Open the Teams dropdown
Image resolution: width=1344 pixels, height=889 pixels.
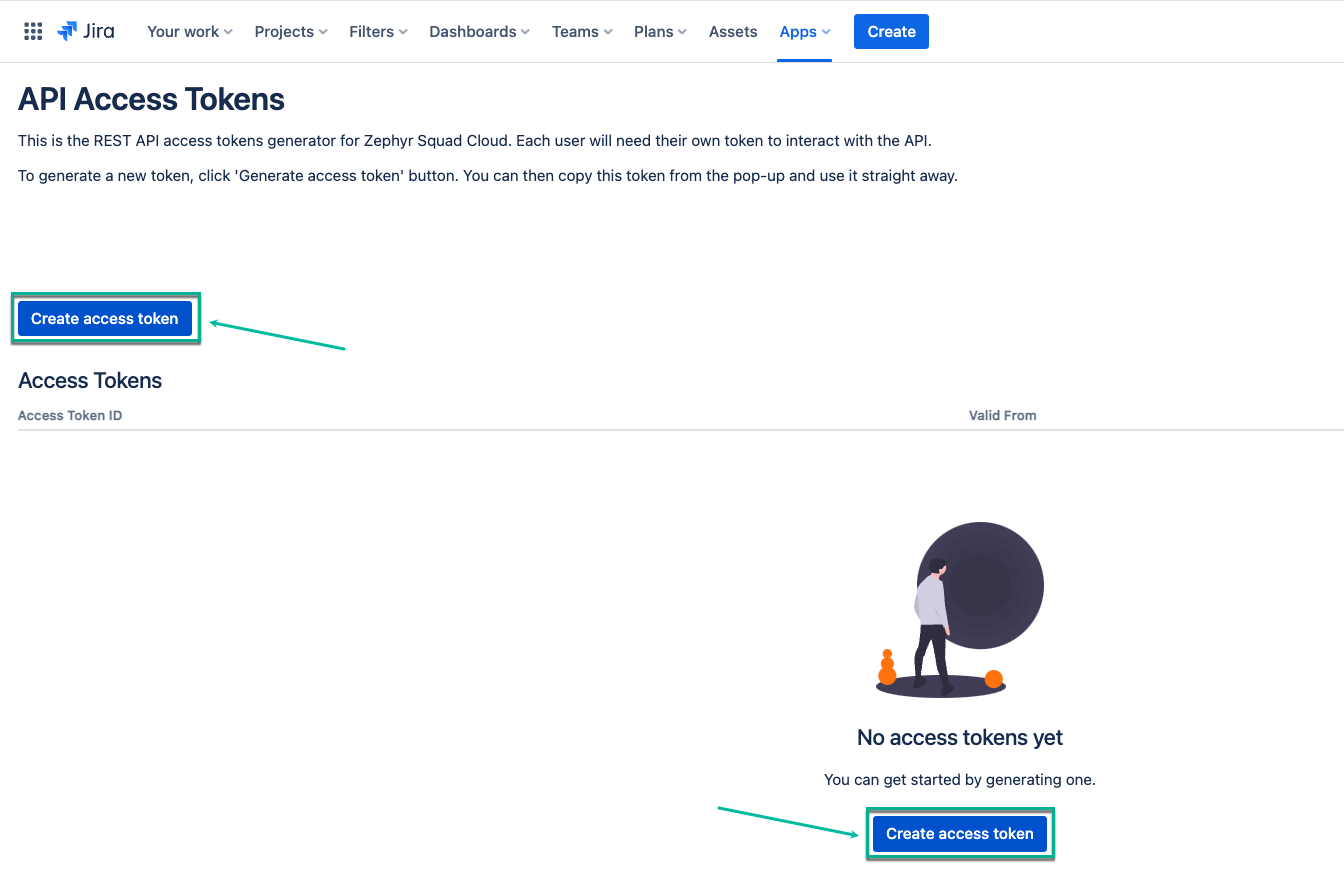point(581,31)
